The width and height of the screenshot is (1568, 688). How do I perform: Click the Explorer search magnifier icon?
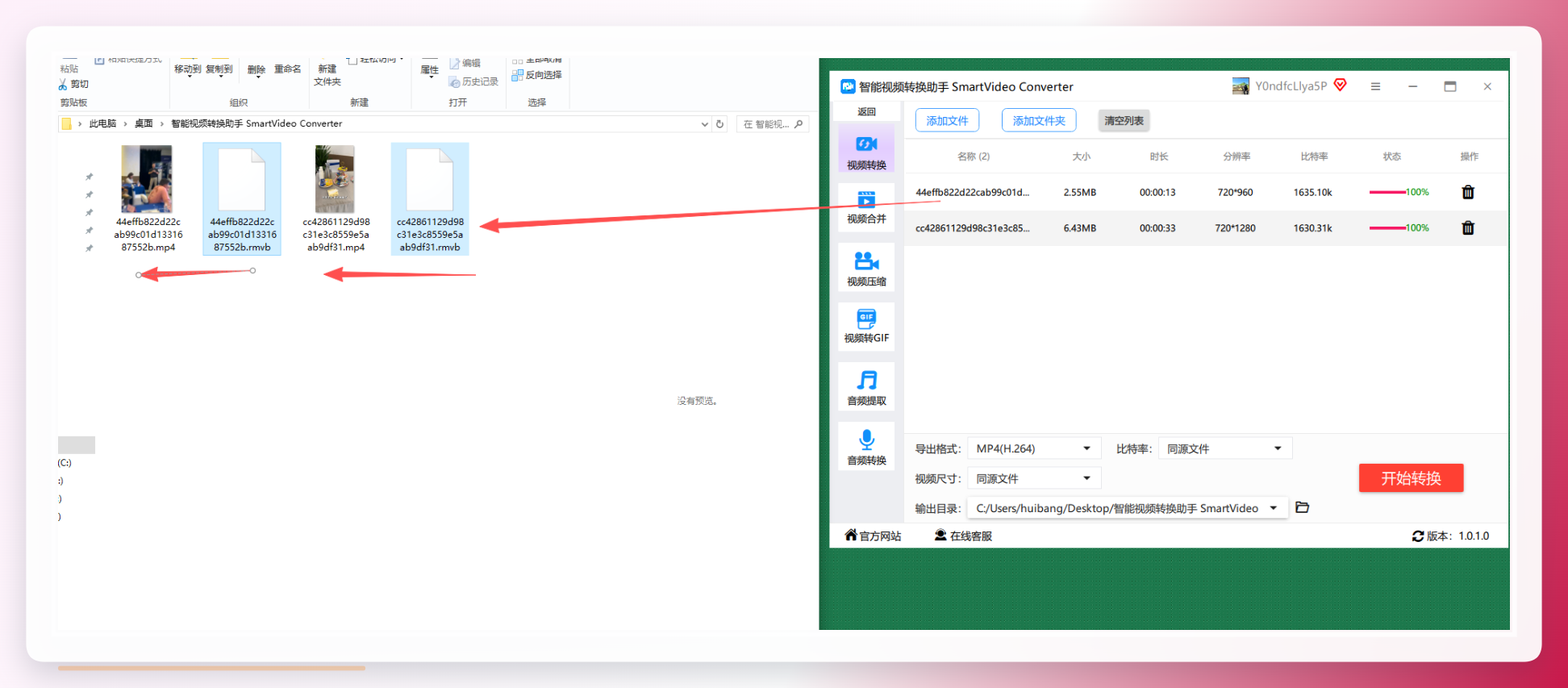pos(799,123)
